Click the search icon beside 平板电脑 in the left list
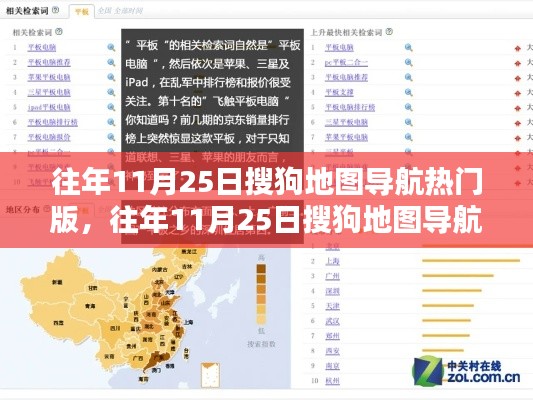Viewport: 533px width, 400px height. coord(111,48)
